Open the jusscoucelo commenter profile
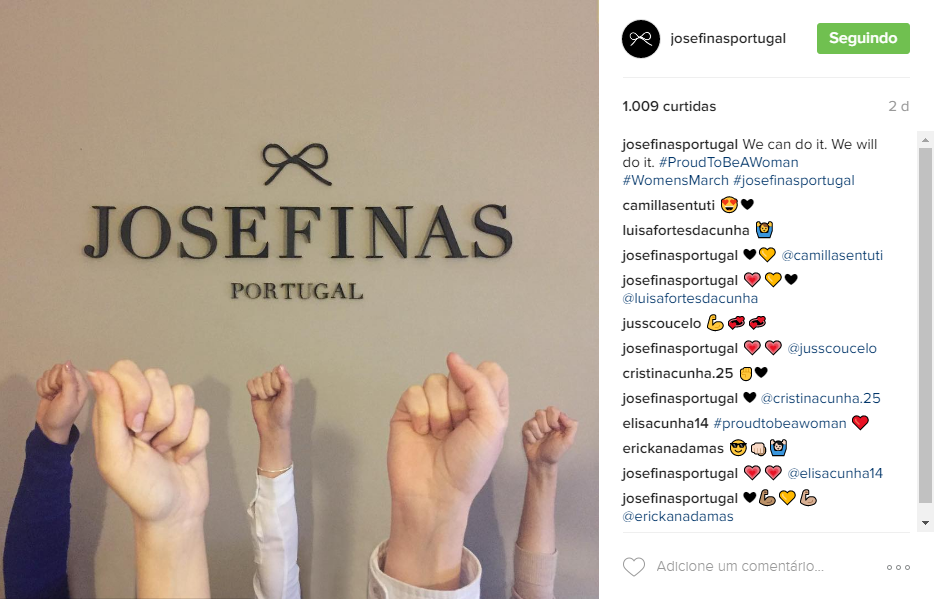This screenshot has width=934, height=599. tap(662, 323)
